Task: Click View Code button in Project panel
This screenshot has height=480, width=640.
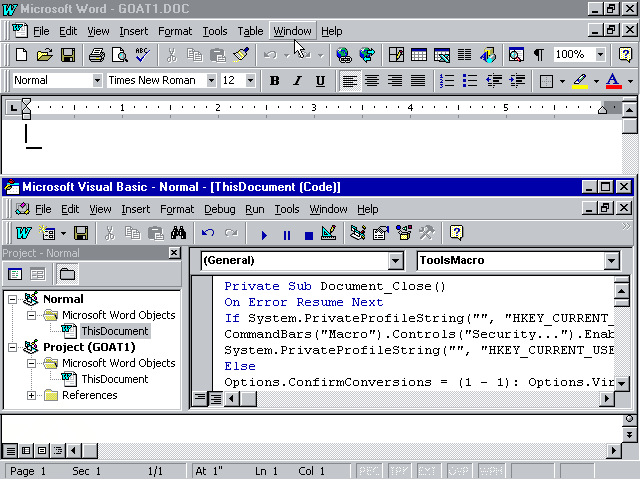Action: point(15,274)
